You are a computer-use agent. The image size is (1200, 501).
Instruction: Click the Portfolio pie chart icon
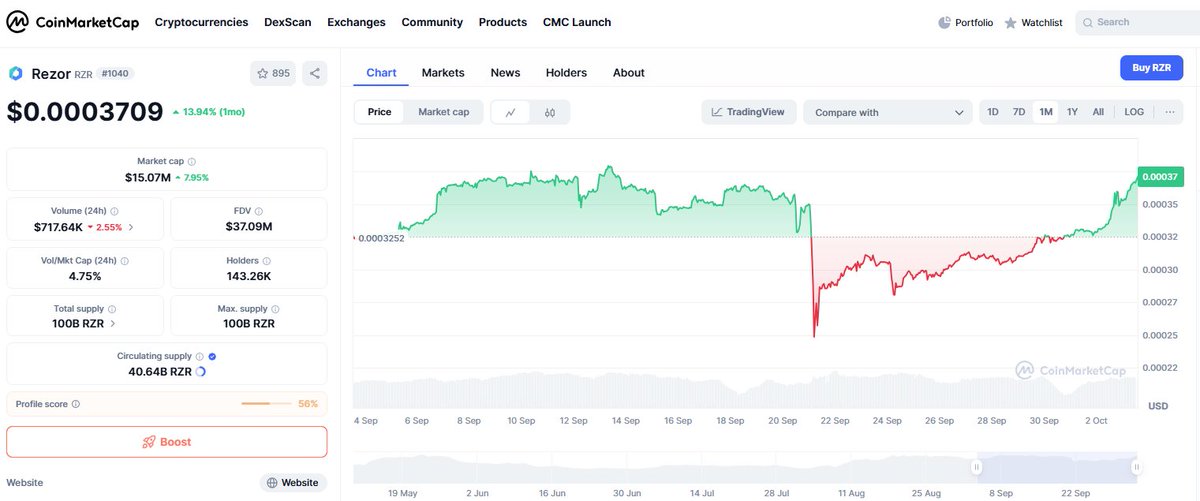[x=945, y=22]
